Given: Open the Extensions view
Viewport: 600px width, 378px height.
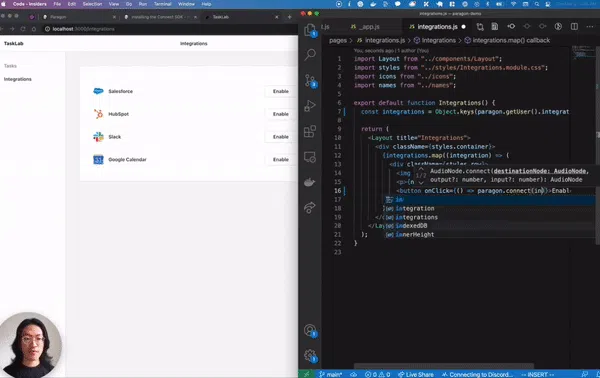Looking at the screenshot, I should 310,131.
